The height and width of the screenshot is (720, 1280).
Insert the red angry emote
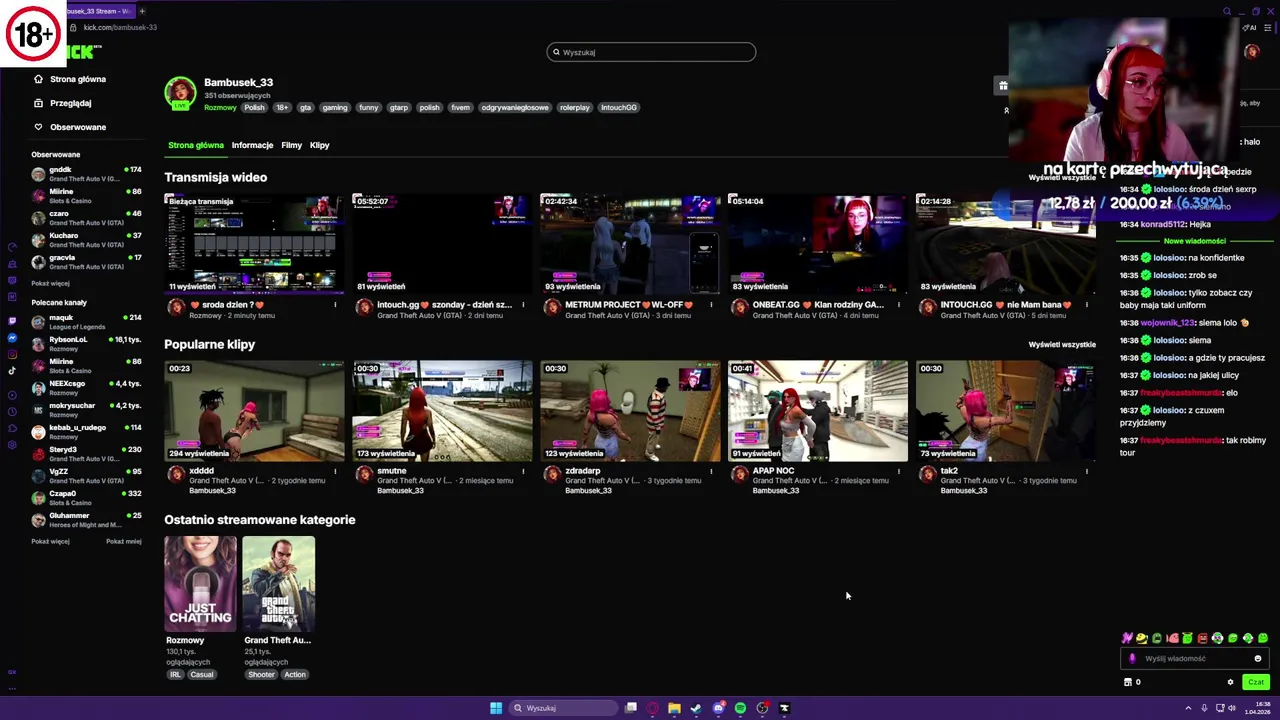click(x=1202, y=638)
